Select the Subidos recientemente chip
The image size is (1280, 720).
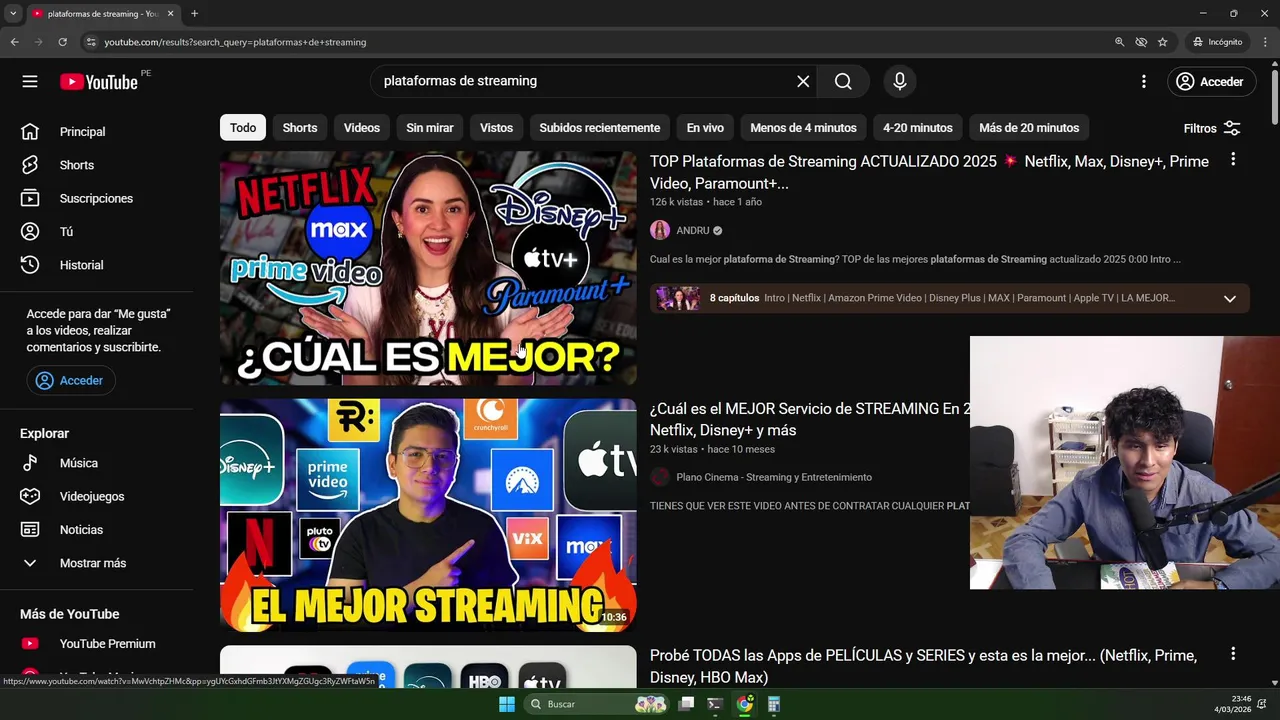pyautogui.click(x=600, y=128)
